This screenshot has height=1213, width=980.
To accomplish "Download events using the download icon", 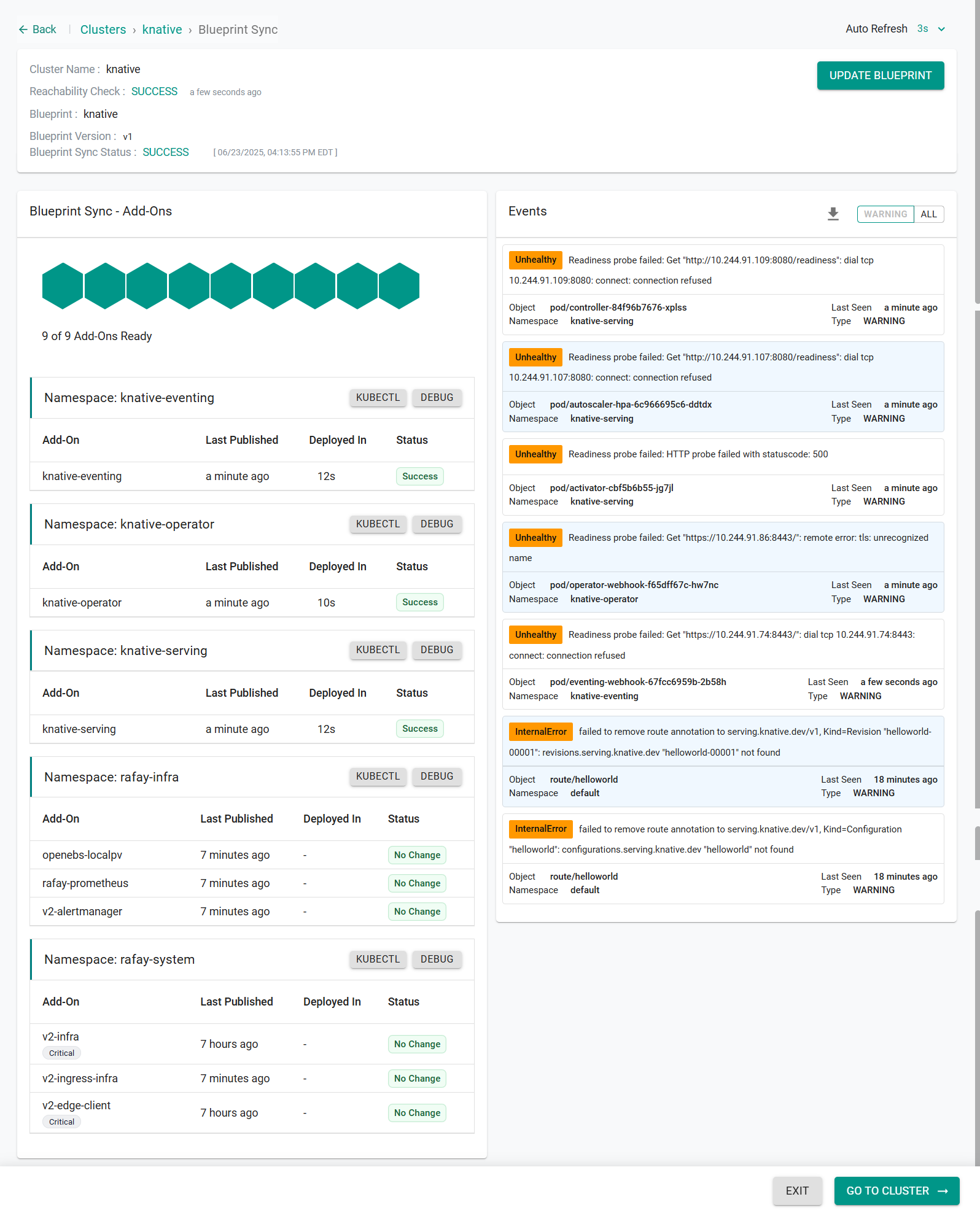I will 833,214.
